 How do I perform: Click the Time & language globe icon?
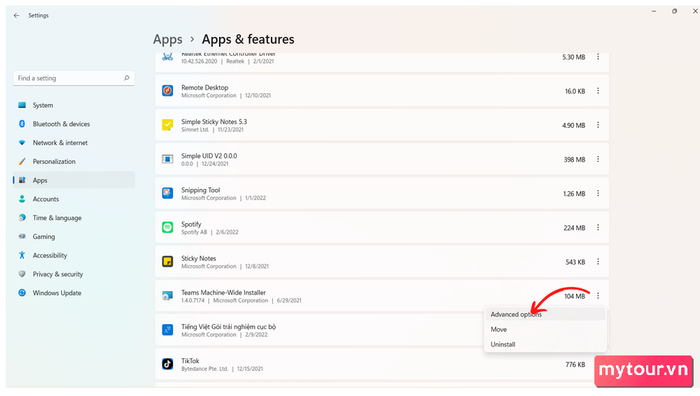coord(22,218)
